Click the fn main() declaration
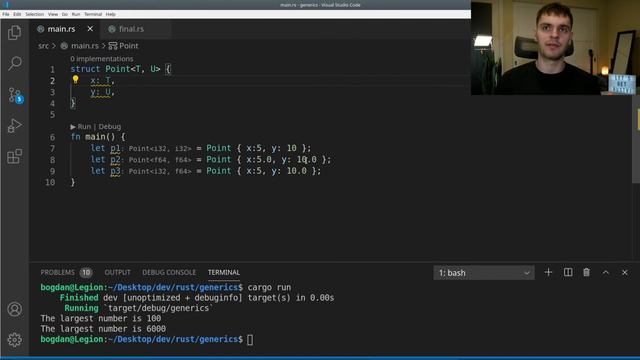This screenshot has height=360, width=640. (x=98, y=137)
